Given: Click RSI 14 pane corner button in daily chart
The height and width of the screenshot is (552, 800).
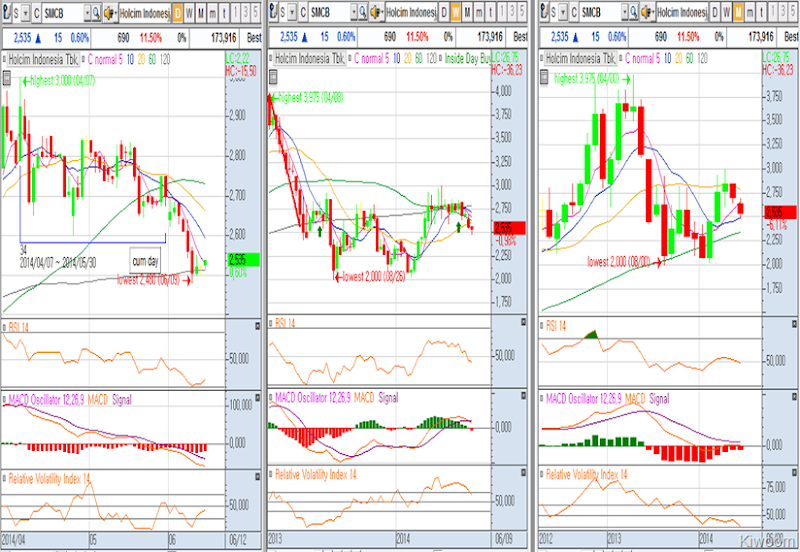Looking at the screenshot, I should coord(258,327).
